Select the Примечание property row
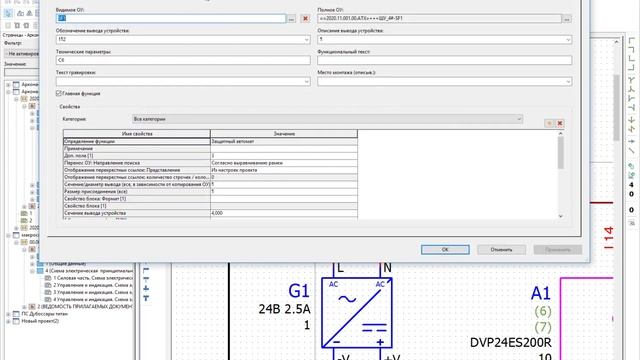The width and height of the screenshot is (640, 360). tap(137, 149)
